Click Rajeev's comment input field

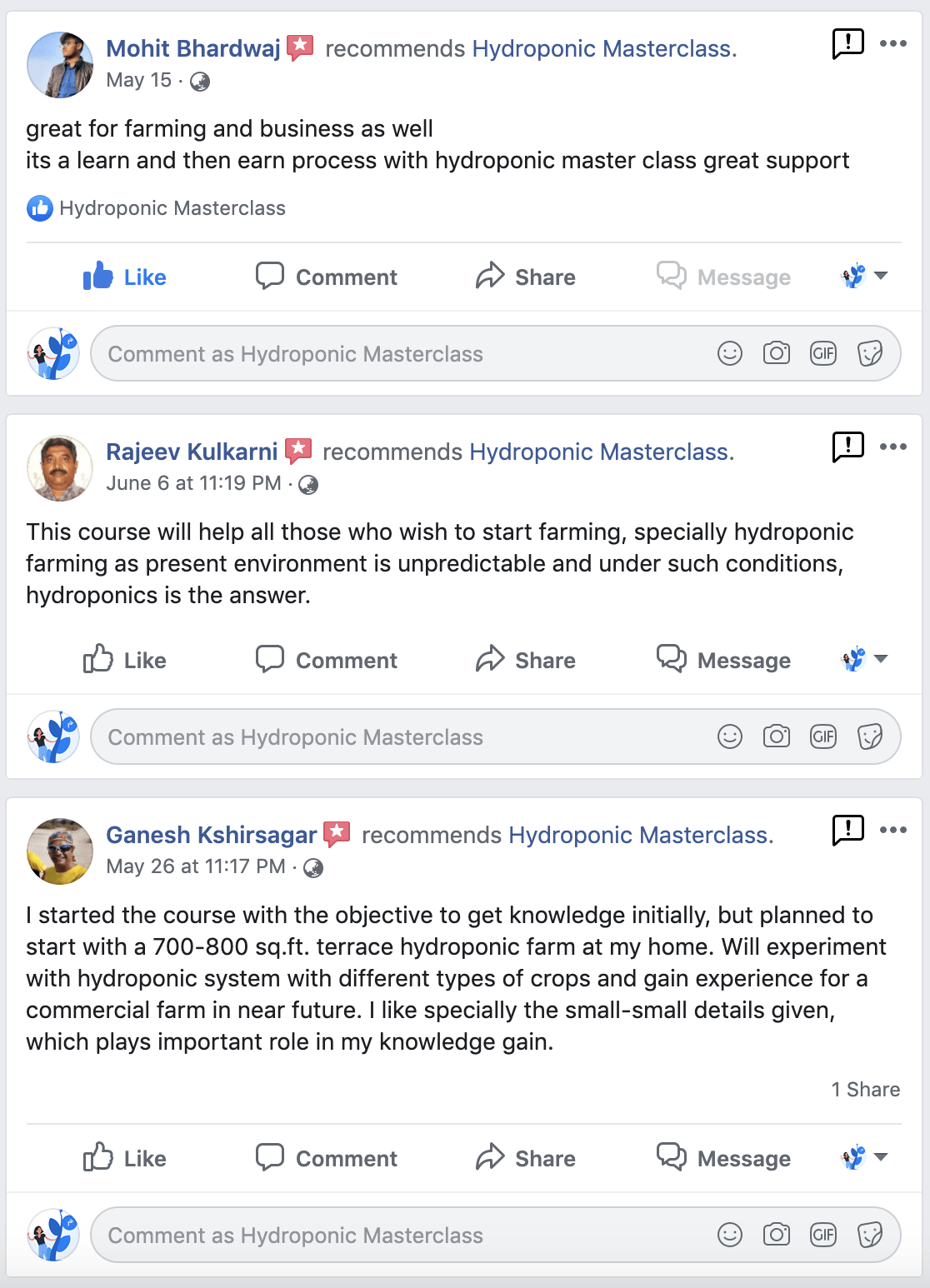pos(400,737)
